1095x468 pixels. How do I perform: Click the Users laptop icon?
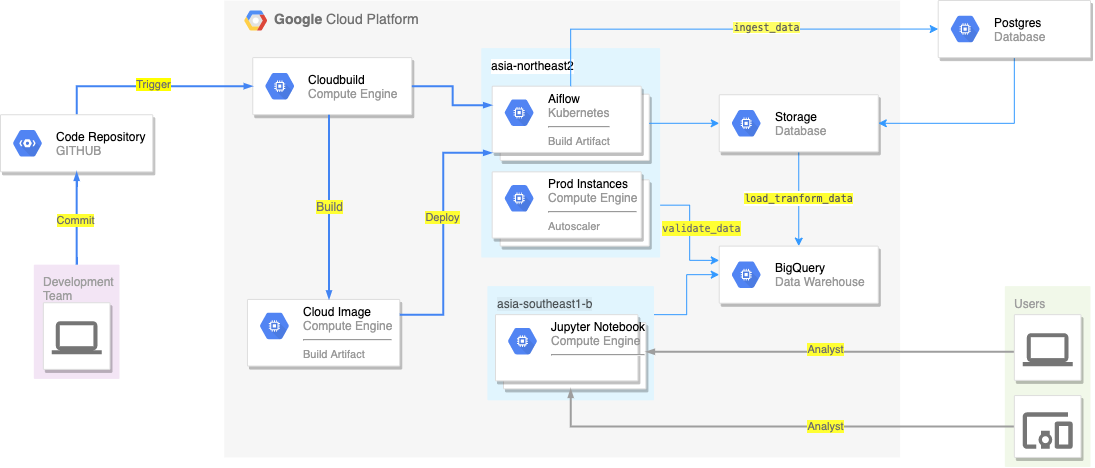(1048, 349)
